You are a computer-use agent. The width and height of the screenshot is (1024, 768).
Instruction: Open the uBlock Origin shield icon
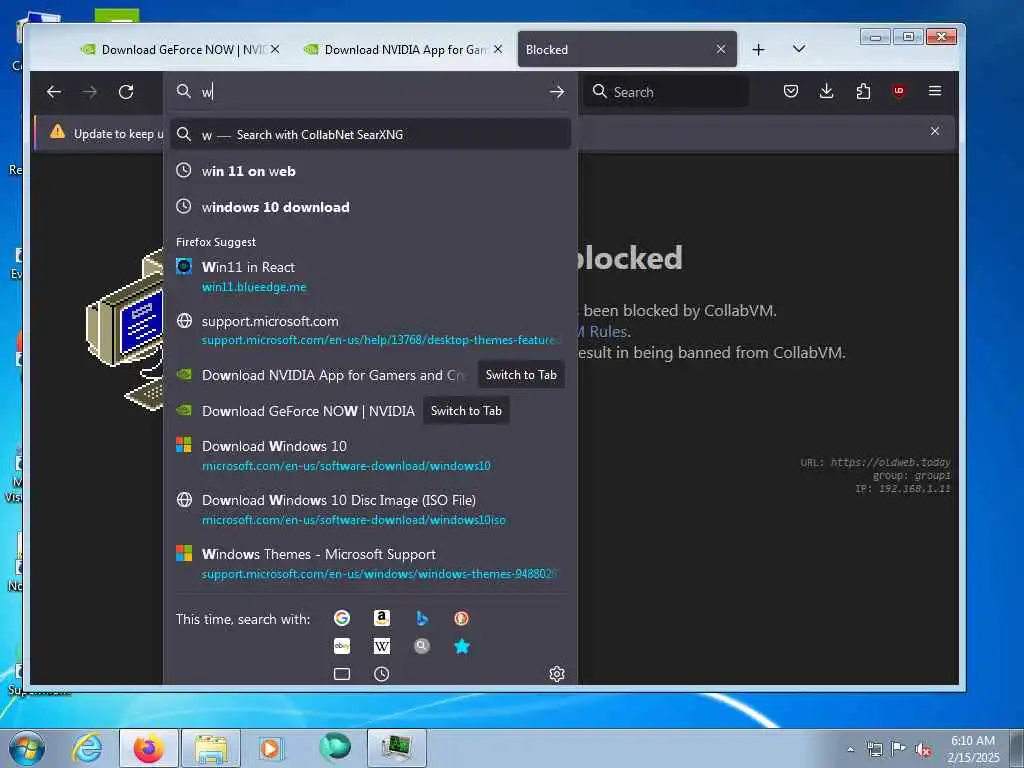click(x=899, y=91)
